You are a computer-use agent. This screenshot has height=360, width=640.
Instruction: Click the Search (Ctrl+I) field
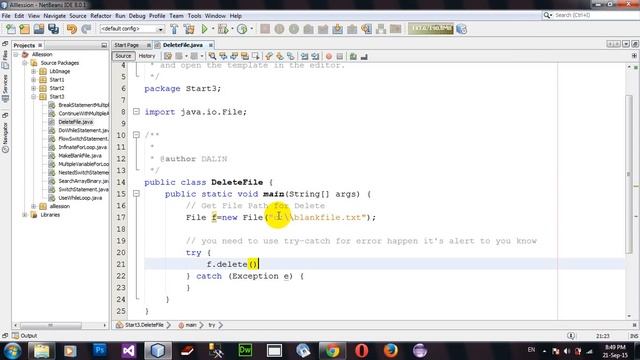591,15
